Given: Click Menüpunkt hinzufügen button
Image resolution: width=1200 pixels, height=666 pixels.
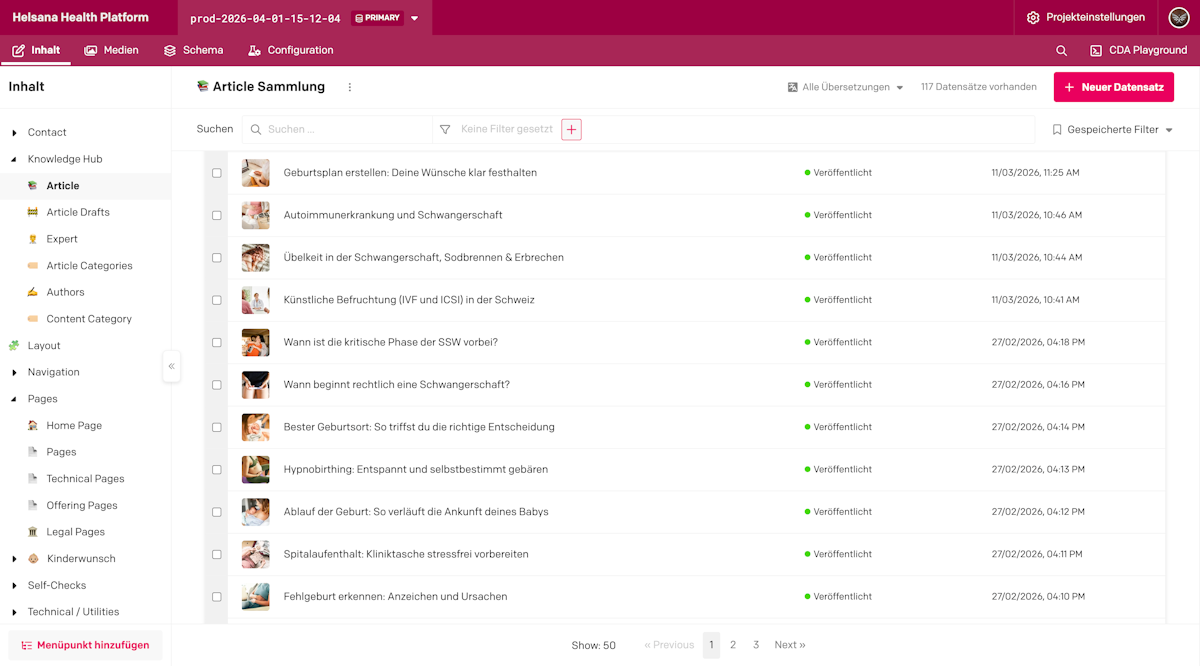Looking at the screenshot, I should pos(85,645).
